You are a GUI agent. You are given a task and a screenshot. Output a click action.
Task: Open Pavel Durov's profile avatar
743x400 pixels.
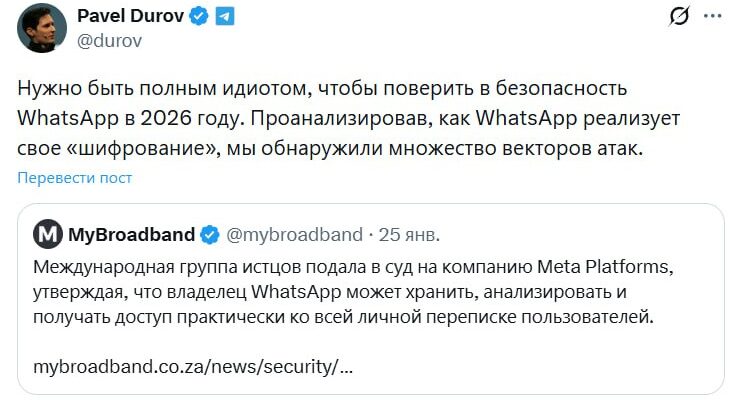click(x=42, y=28)
